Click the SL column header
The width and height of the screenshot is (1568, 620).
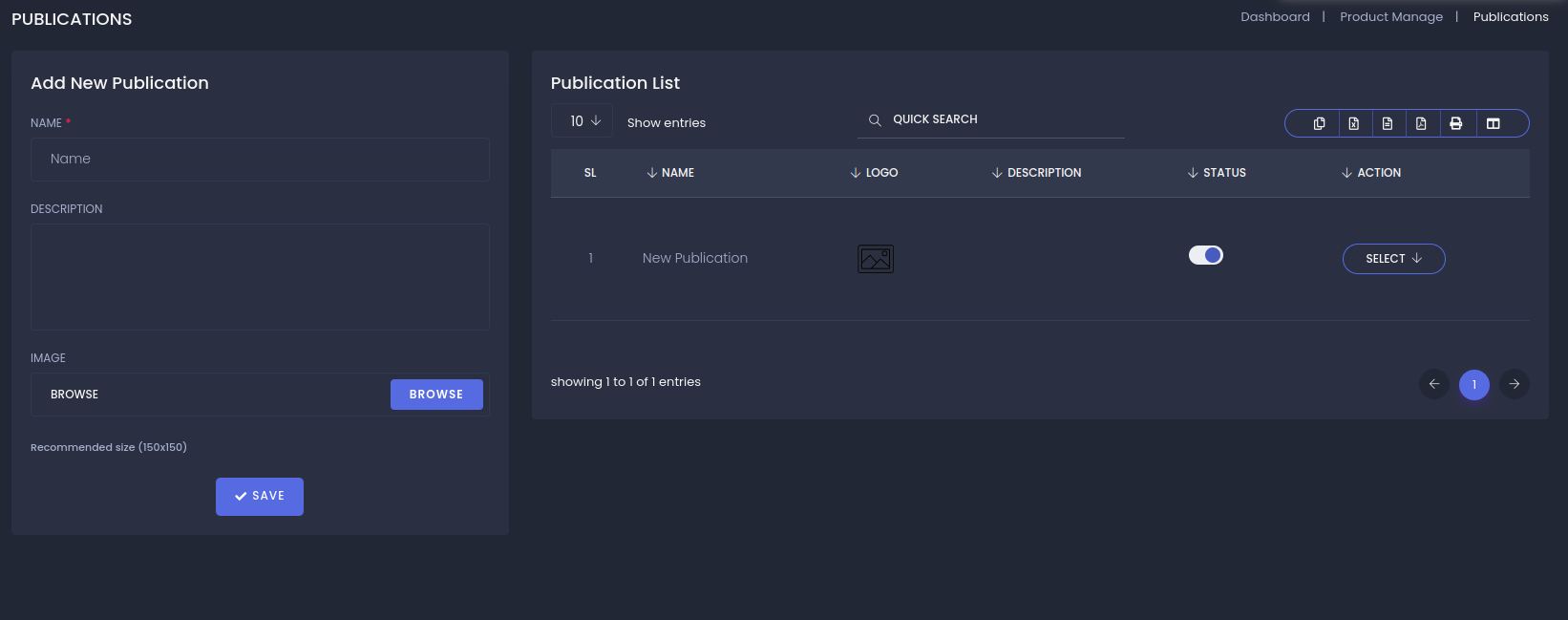pyautogui.click(x=590, y=173)
